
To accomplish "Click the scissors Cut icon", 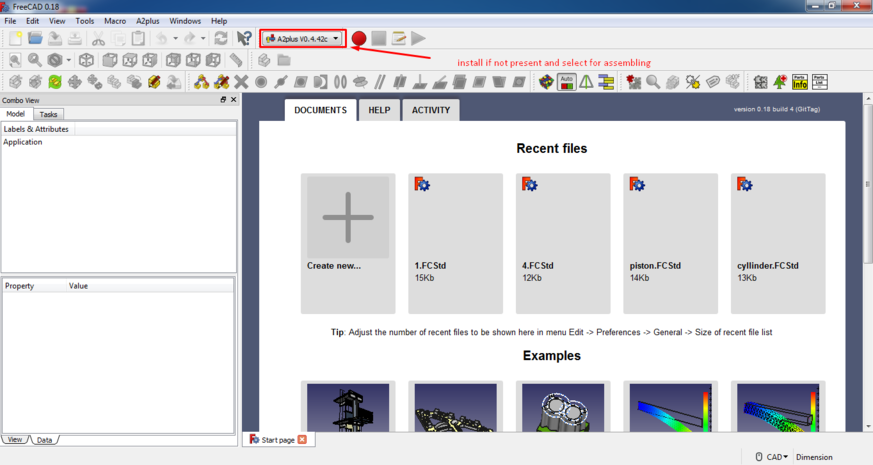I will click(98, 38).
